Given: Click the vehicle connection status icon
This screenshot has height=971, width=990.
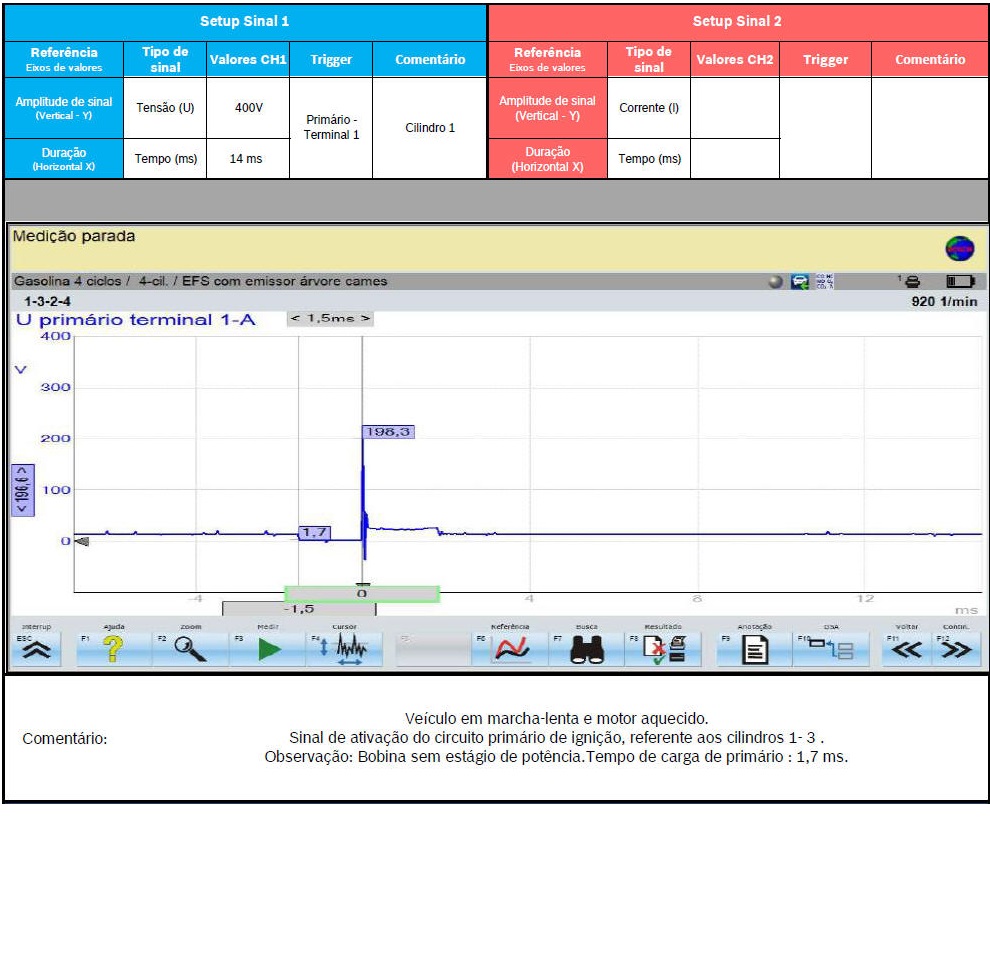Looking at the screenshot, I should pyautogui.click(x=800, y=283).
